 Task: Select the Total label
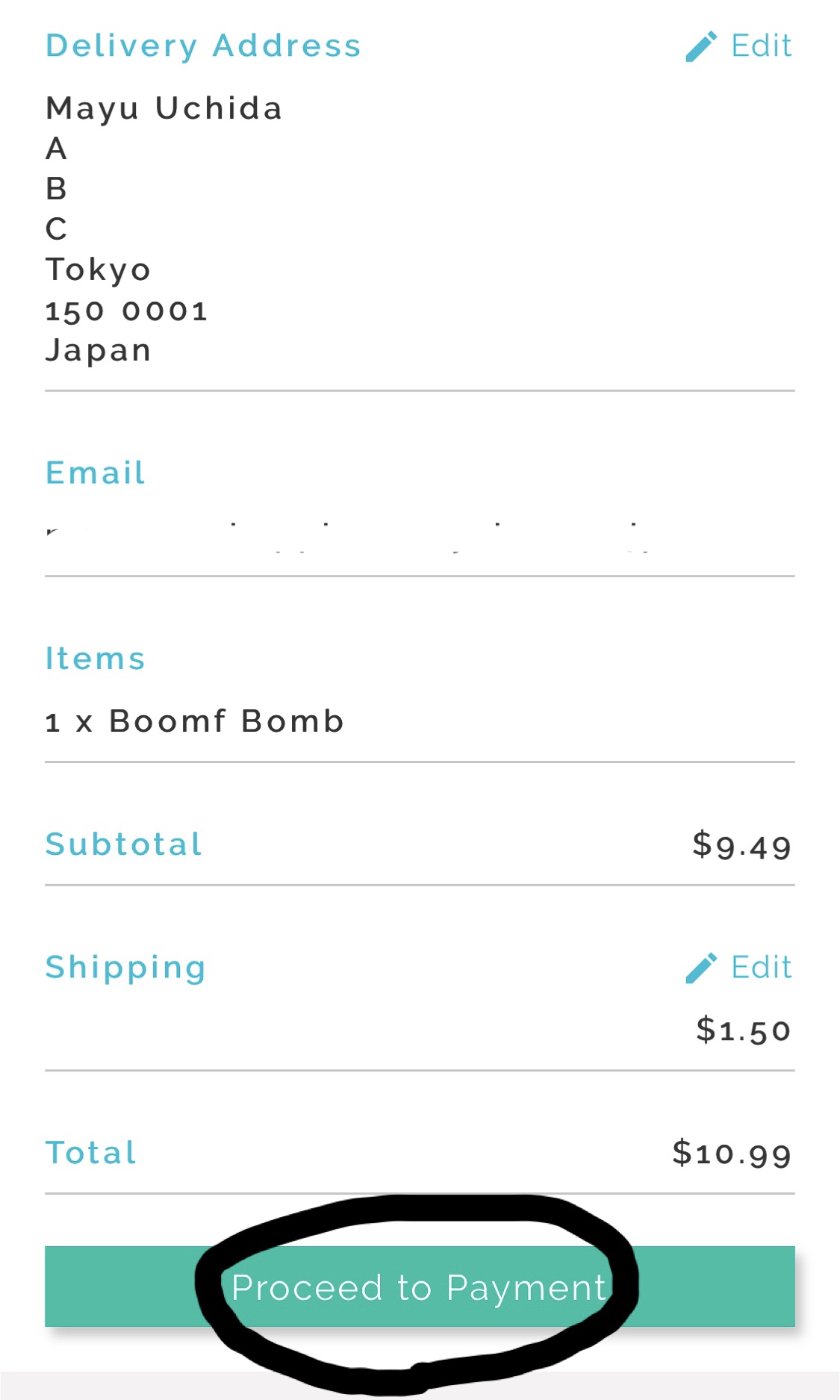point(91,1153)
